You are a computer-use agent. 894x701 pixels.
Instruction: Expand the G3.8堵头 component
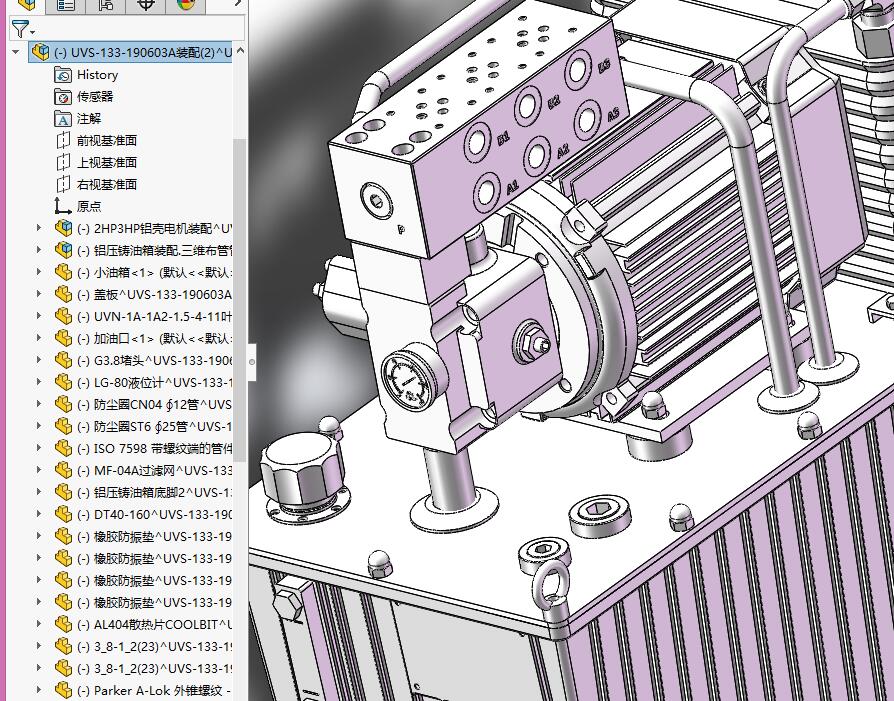[39, 360]
